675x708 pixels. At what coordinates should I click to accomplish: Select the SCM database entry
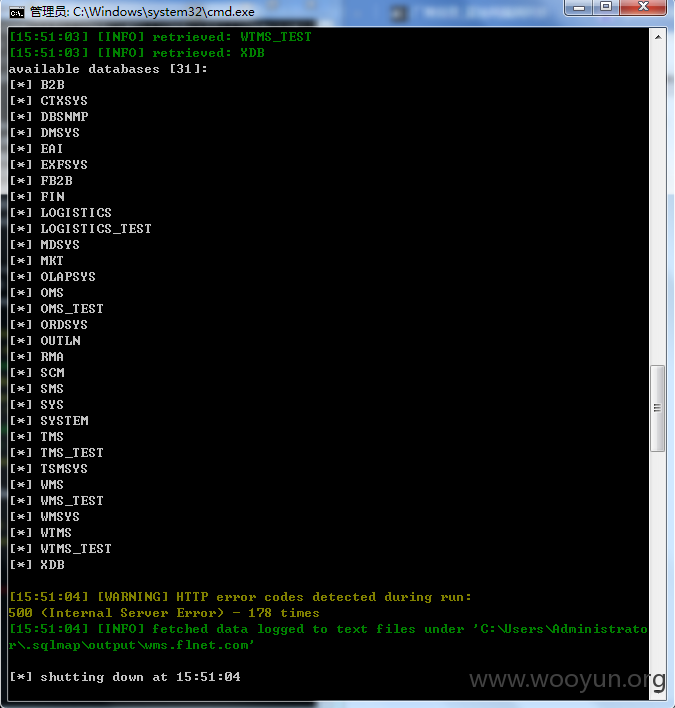pos(37,373)
